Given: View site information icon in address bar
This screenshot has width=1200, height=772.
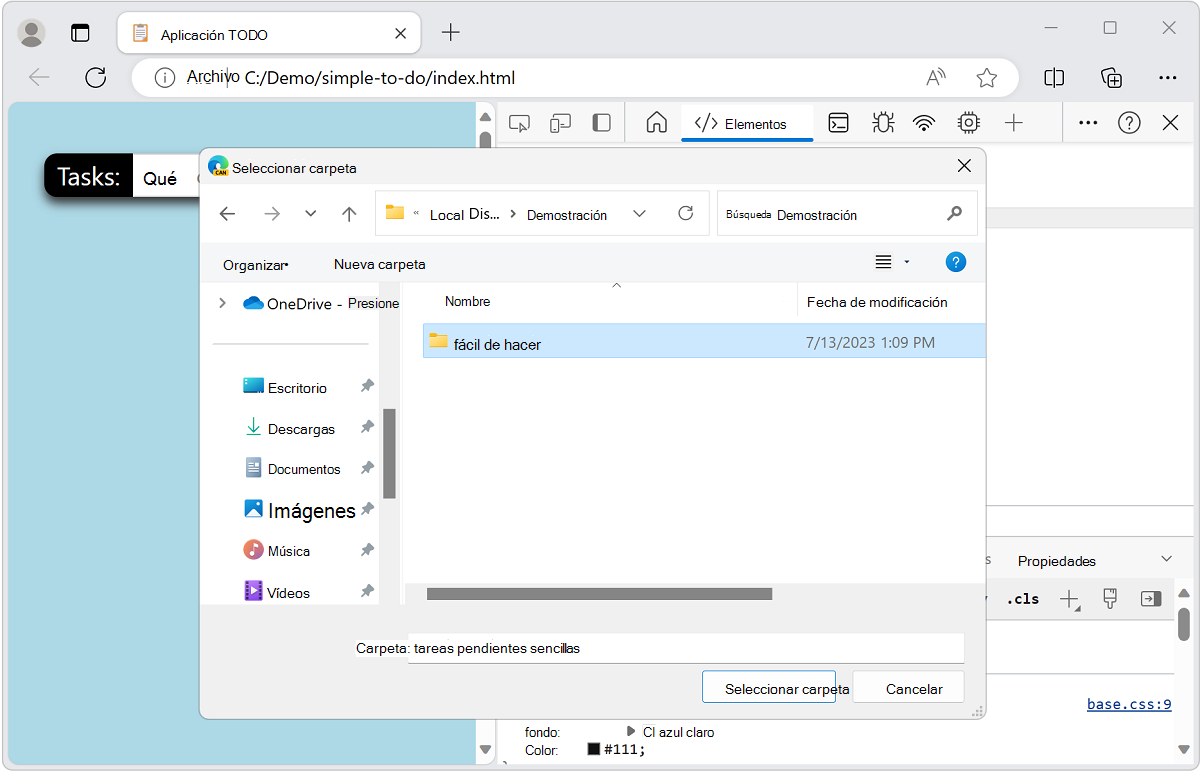Looking at the screenshot, I should (165, 77).
